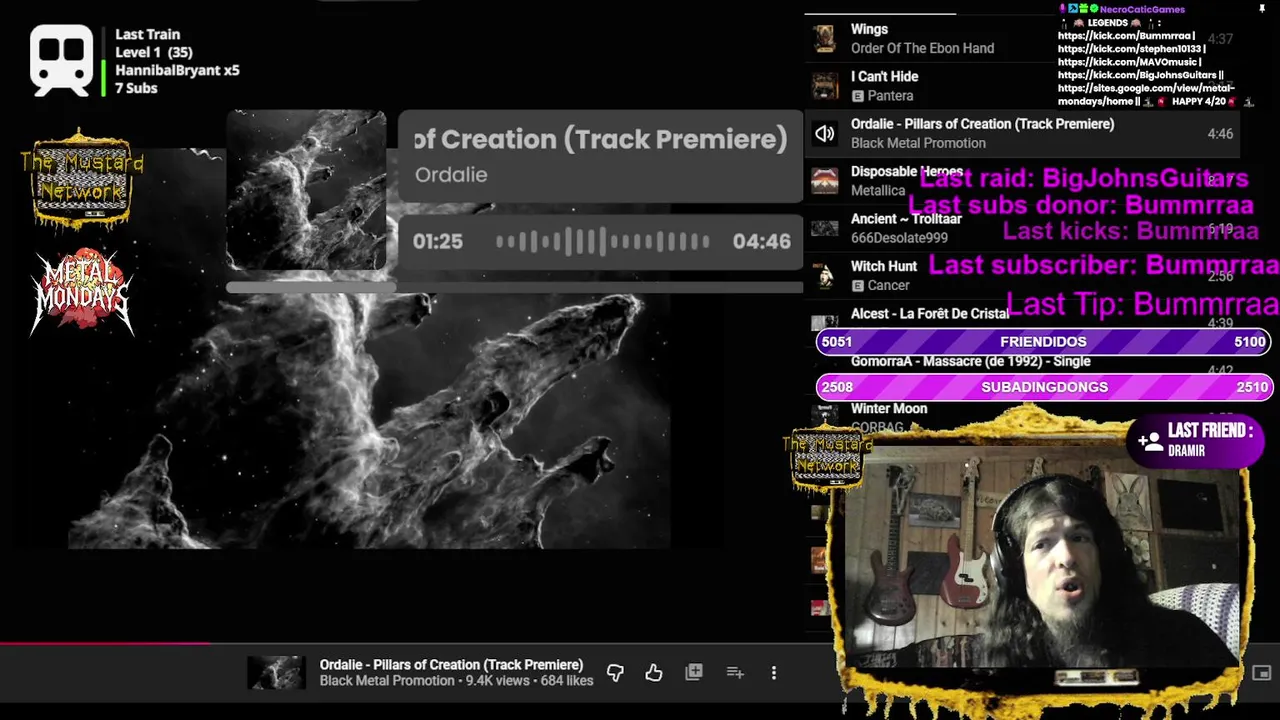Open artist Cancer in the queue

[x=888, y=285]
